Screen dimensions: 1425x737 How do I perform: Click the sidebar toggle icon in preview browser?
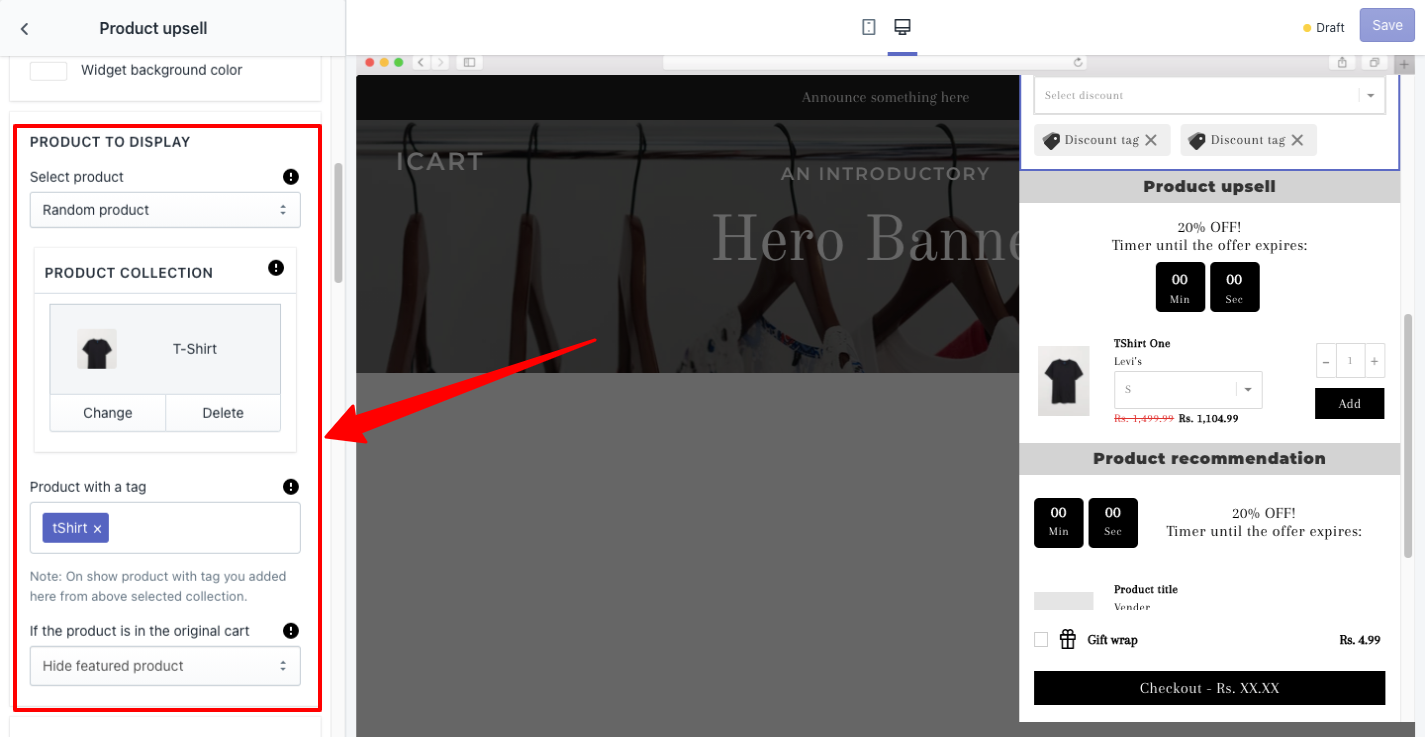468,62
